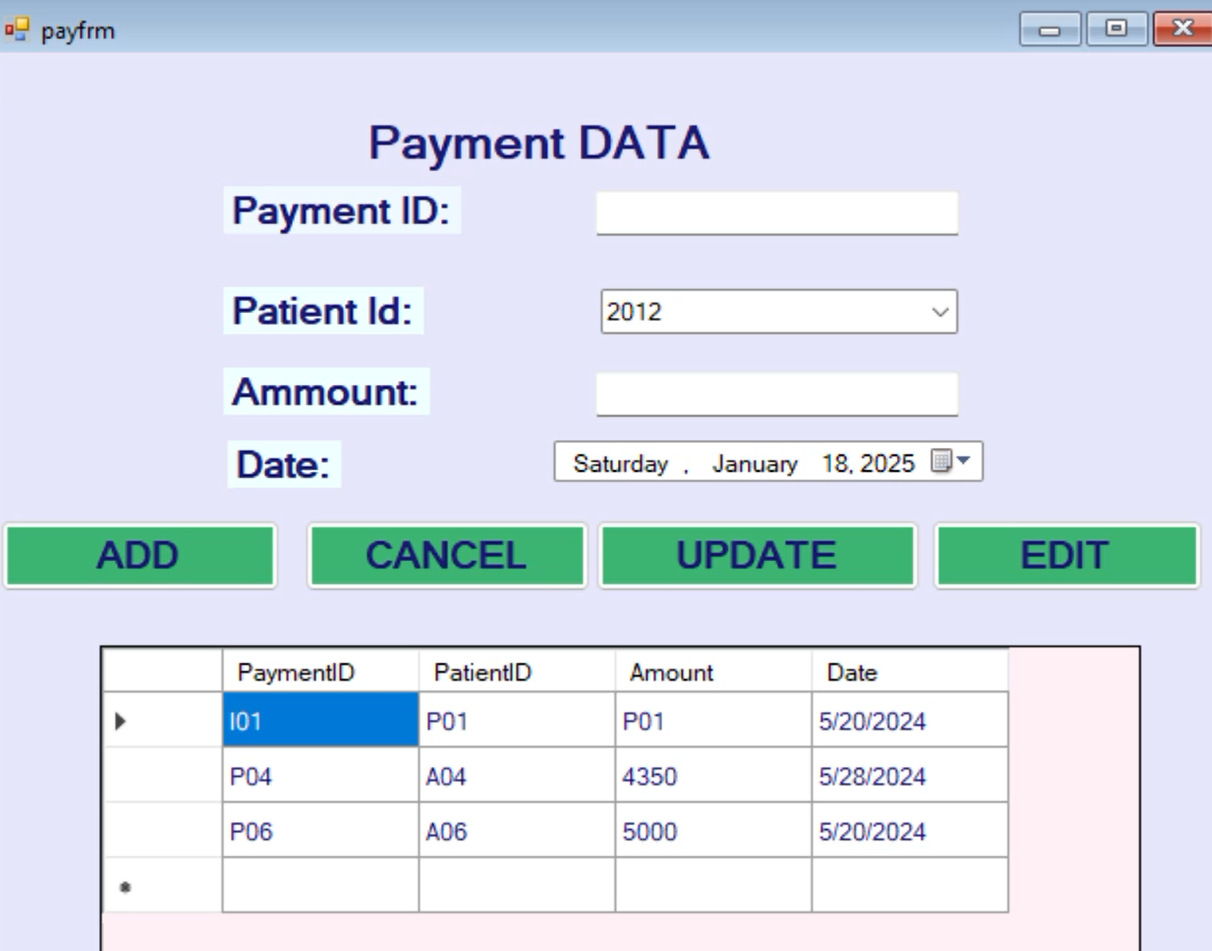Select the P01 cell in the Amount column
The height and width of the screenshot is (951, 1212).
point(713,720)
